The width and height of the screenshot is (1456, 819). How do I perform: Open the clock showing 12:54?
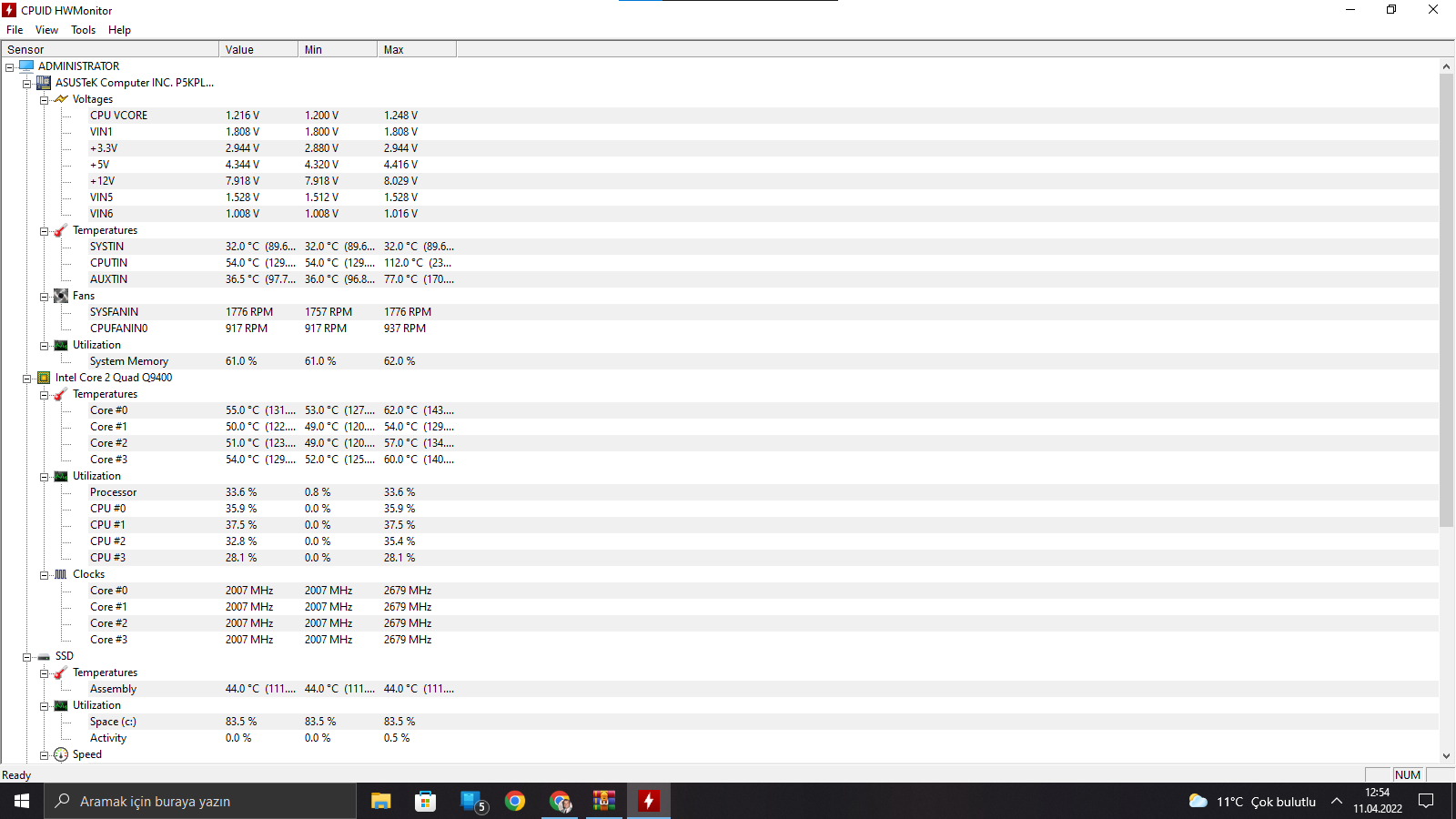(x=1377, y=801)
